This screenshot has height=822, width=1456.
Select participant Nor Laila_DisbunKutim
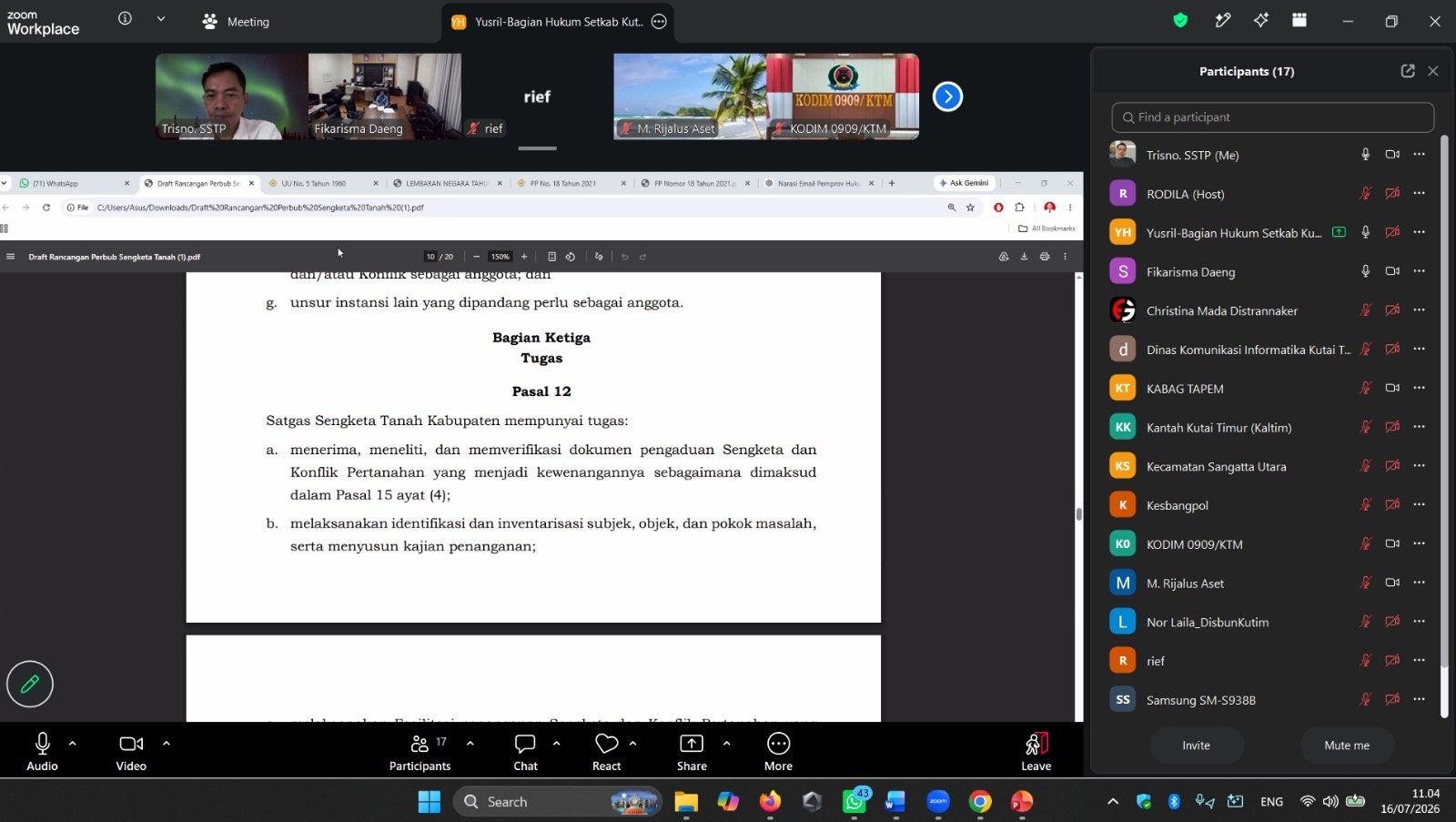(x=1208, y=622)
